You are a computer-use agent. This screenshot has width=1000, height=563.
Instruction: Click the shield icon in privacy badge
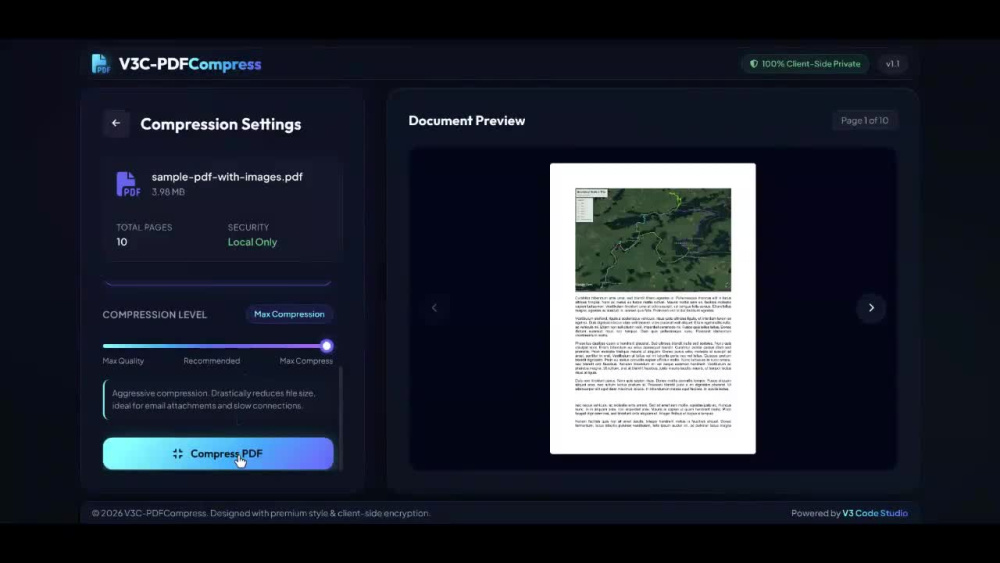pyautogui.click(x=754, y=64)
